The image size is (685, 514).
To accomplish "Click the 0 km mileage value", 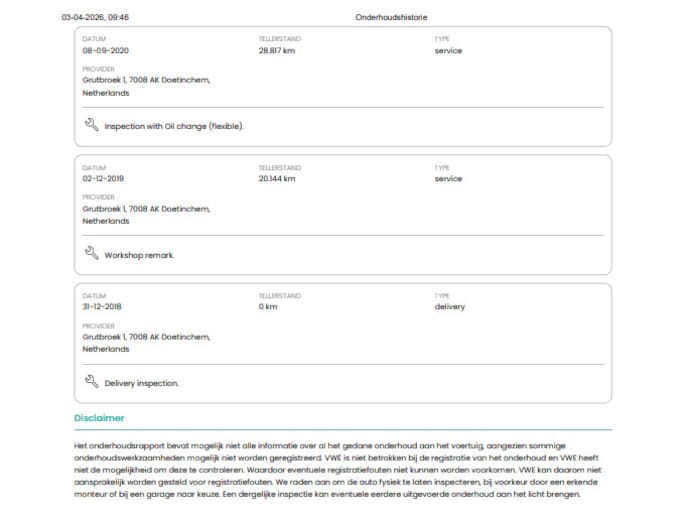I will [x=267, y=306].
